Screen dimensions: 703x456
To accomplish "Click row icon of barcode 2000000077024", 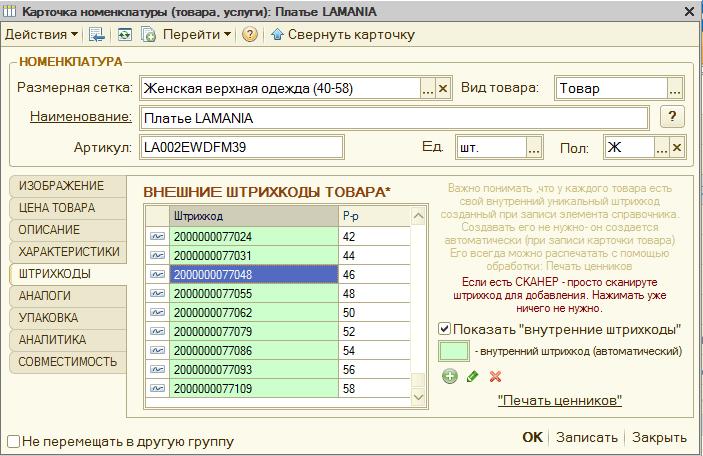I will click(157, 236).
